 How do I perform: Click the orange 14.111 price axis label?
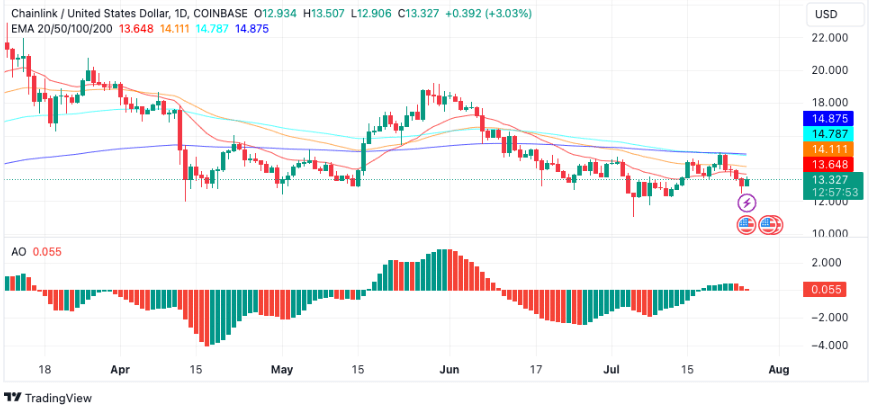pyautogui.click(x=830, y=149)
